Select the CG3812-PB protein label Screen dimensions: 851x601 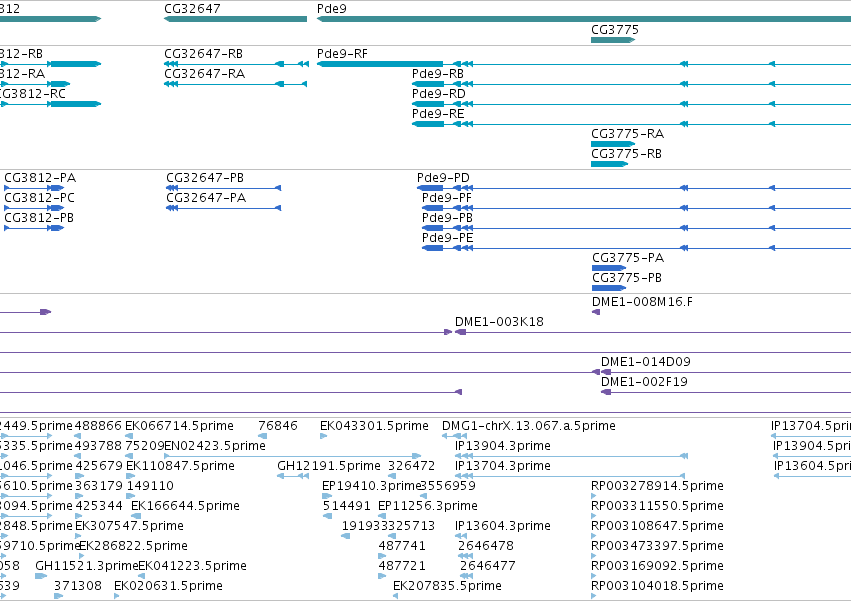(x=39, y=218)
